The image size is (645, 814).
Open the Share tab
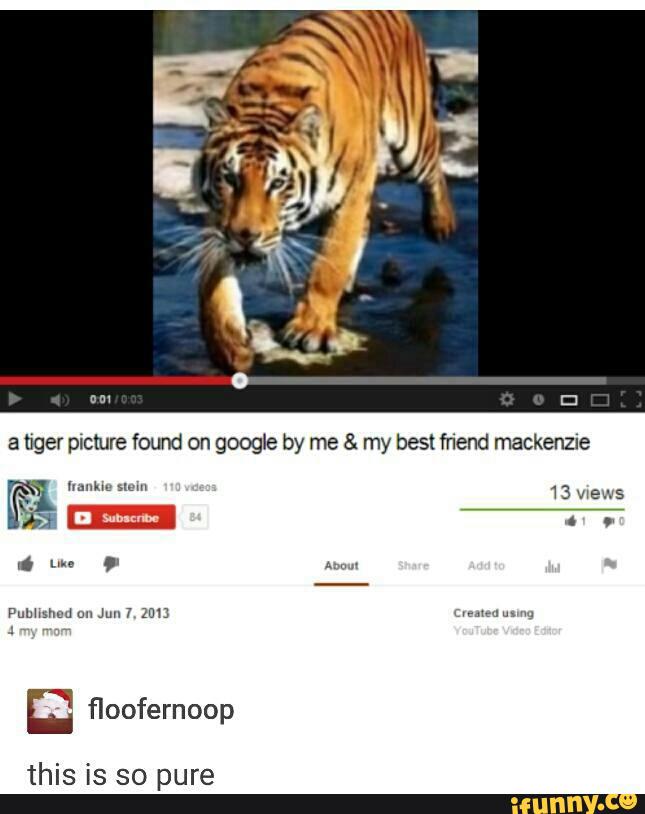click(x=413, y=566)
